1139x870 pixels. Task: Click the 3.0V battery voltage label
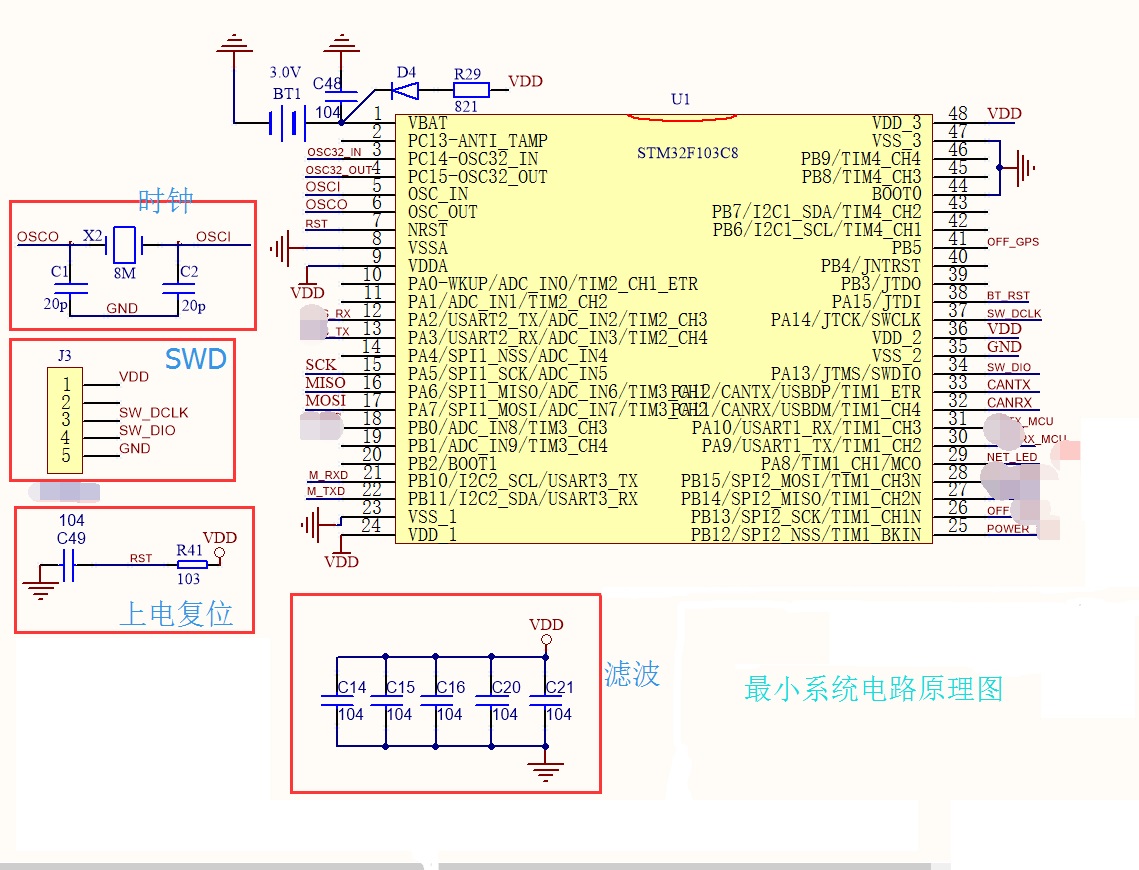coord(285,73)
